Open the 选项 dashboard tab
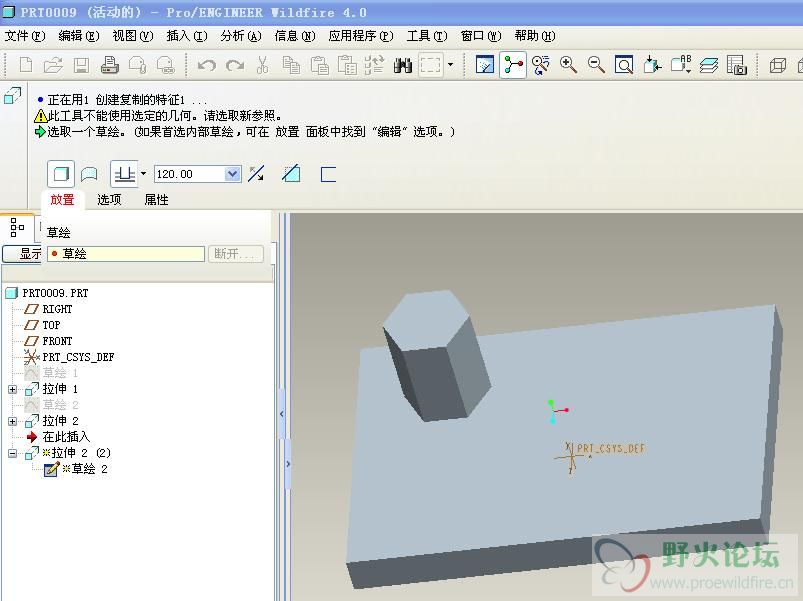 pyautogui.click(x=110, y=200)
